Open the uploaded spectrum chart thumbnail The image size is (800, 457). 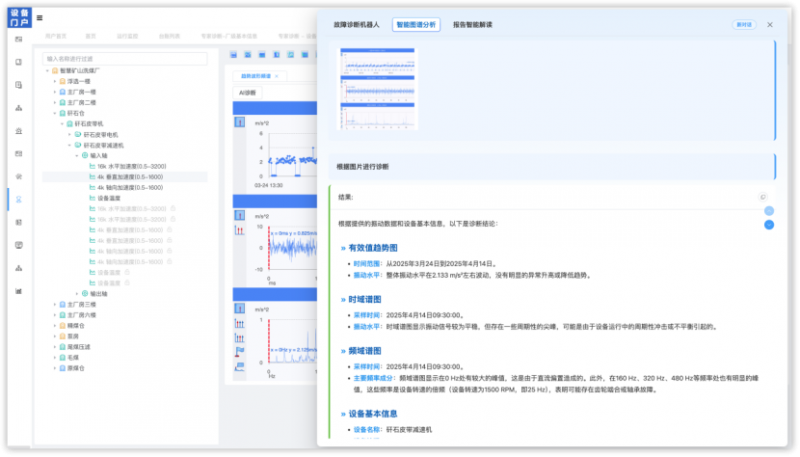point(378,89)
